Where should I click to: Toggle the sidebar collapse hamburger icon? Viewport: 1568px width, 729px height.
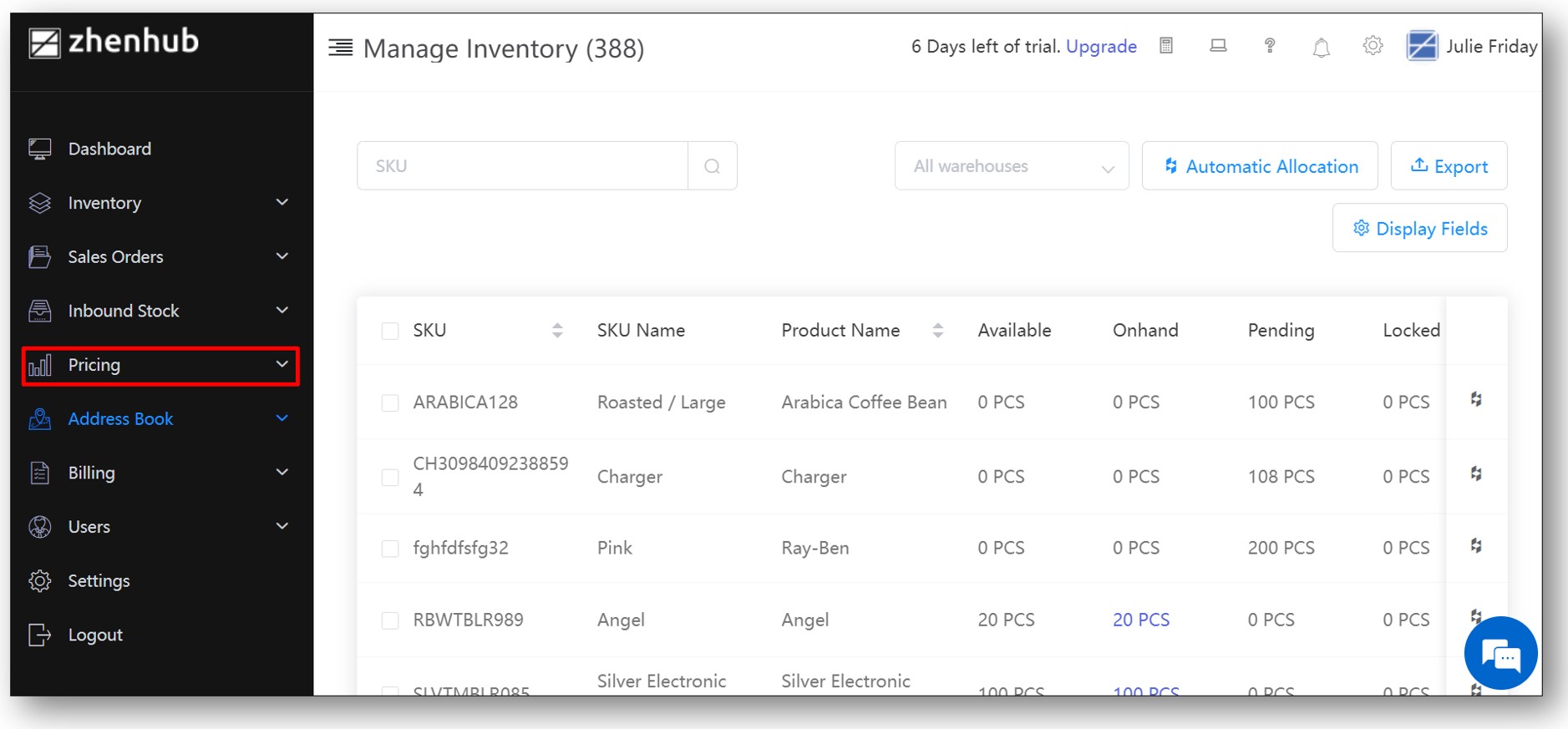tap(340, 48)
